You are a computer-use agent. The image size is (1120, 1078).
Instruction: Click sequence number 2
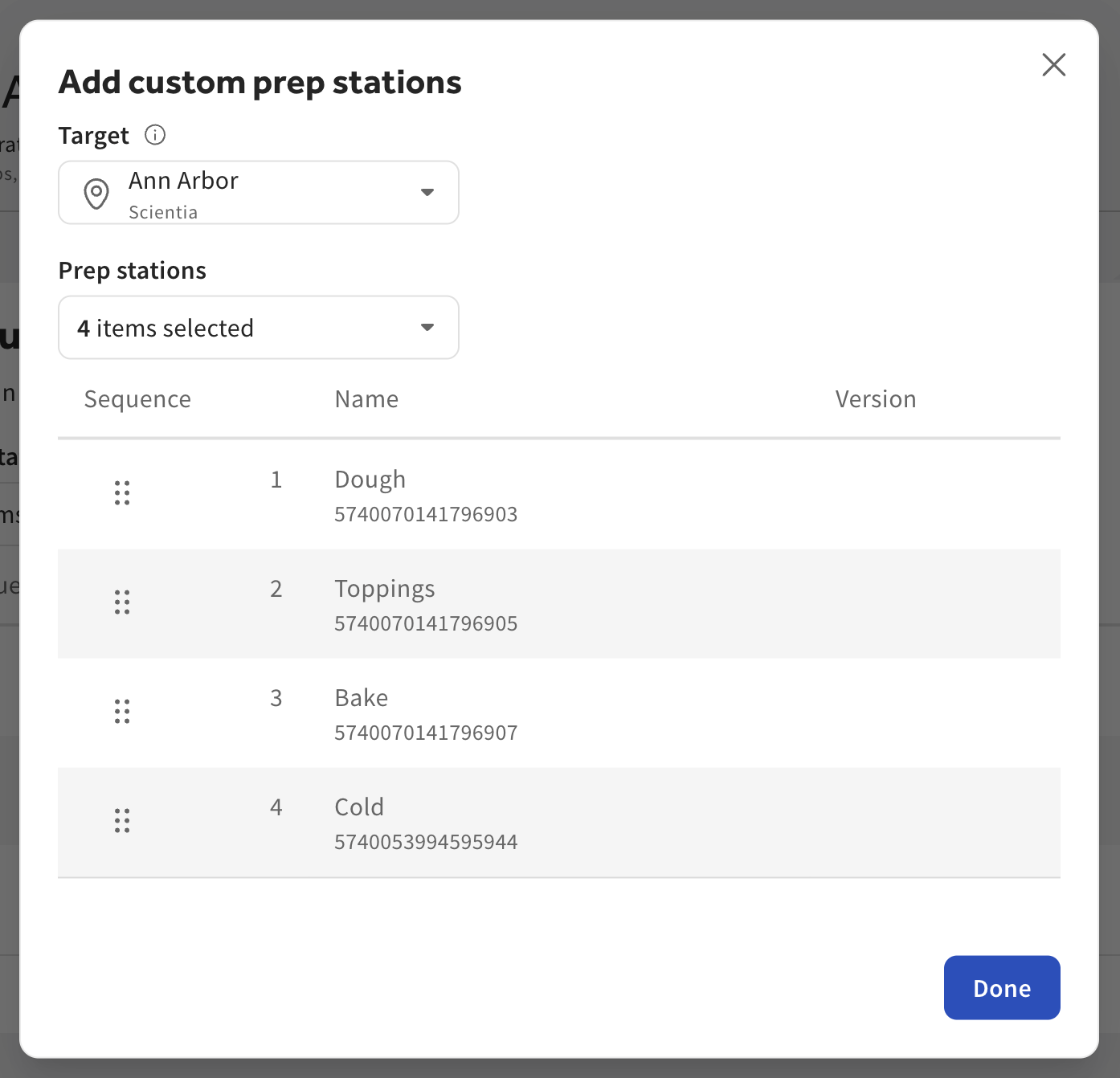[276, 589]
